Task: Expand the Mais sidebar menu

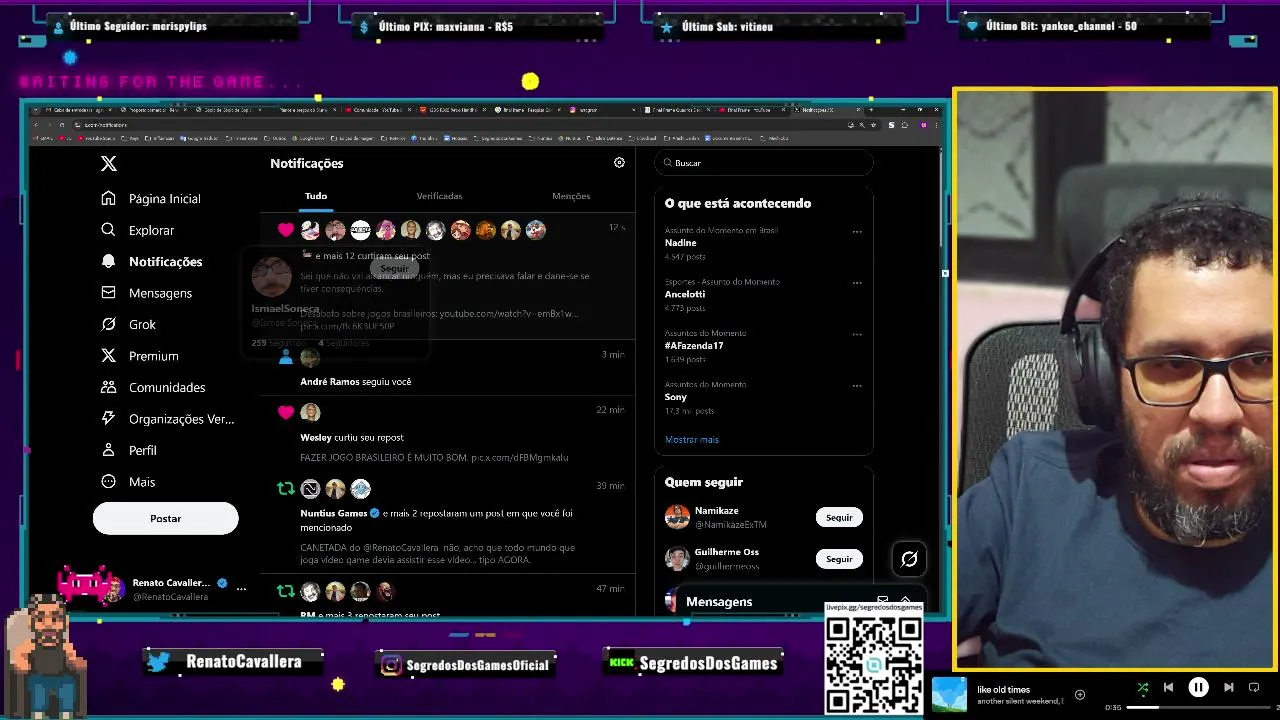Action: (128, 482)
